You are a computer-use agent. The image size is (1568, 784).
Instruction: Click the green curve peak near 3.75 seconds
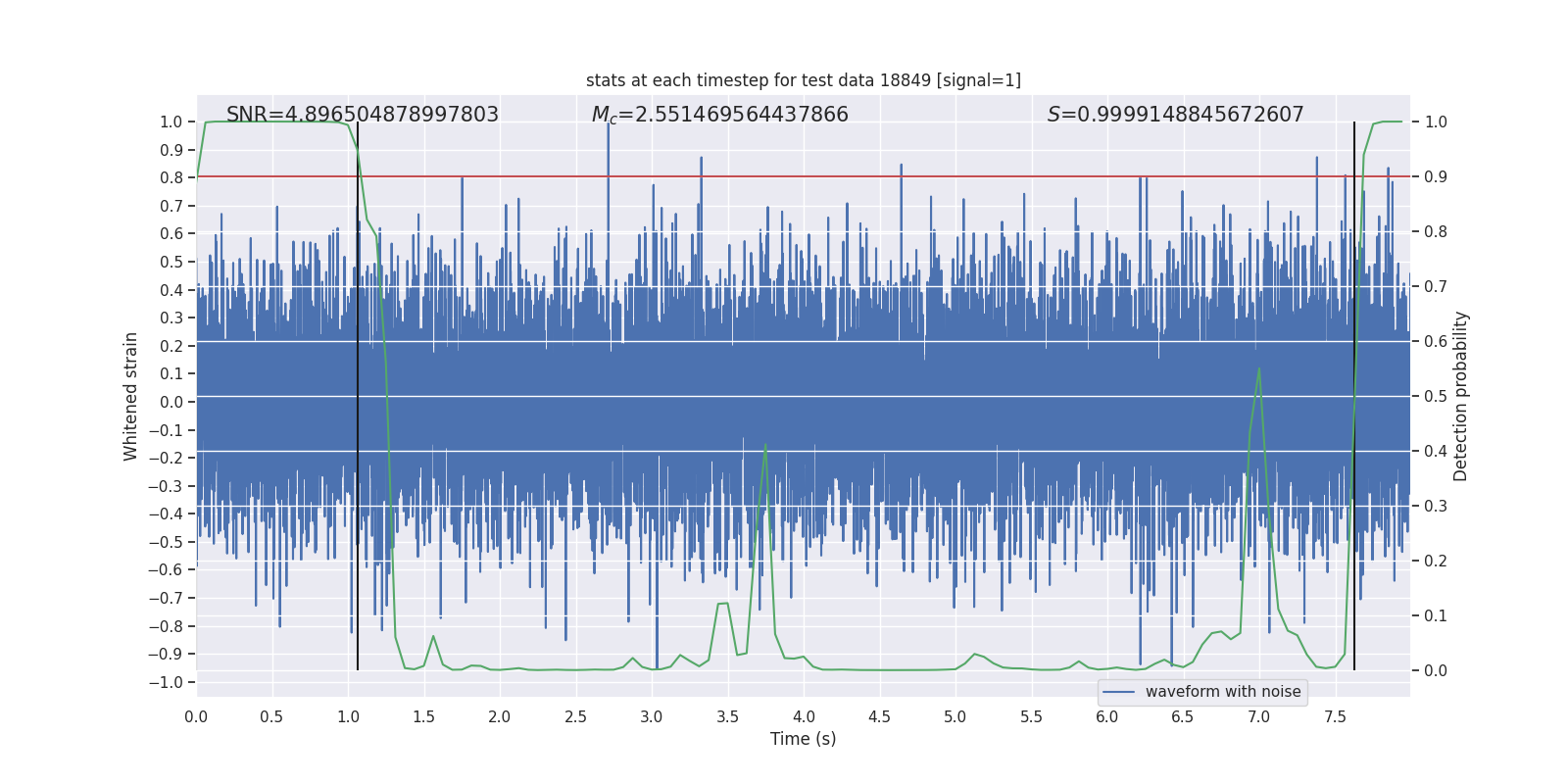pyautogui.click(x=765, y=444)
